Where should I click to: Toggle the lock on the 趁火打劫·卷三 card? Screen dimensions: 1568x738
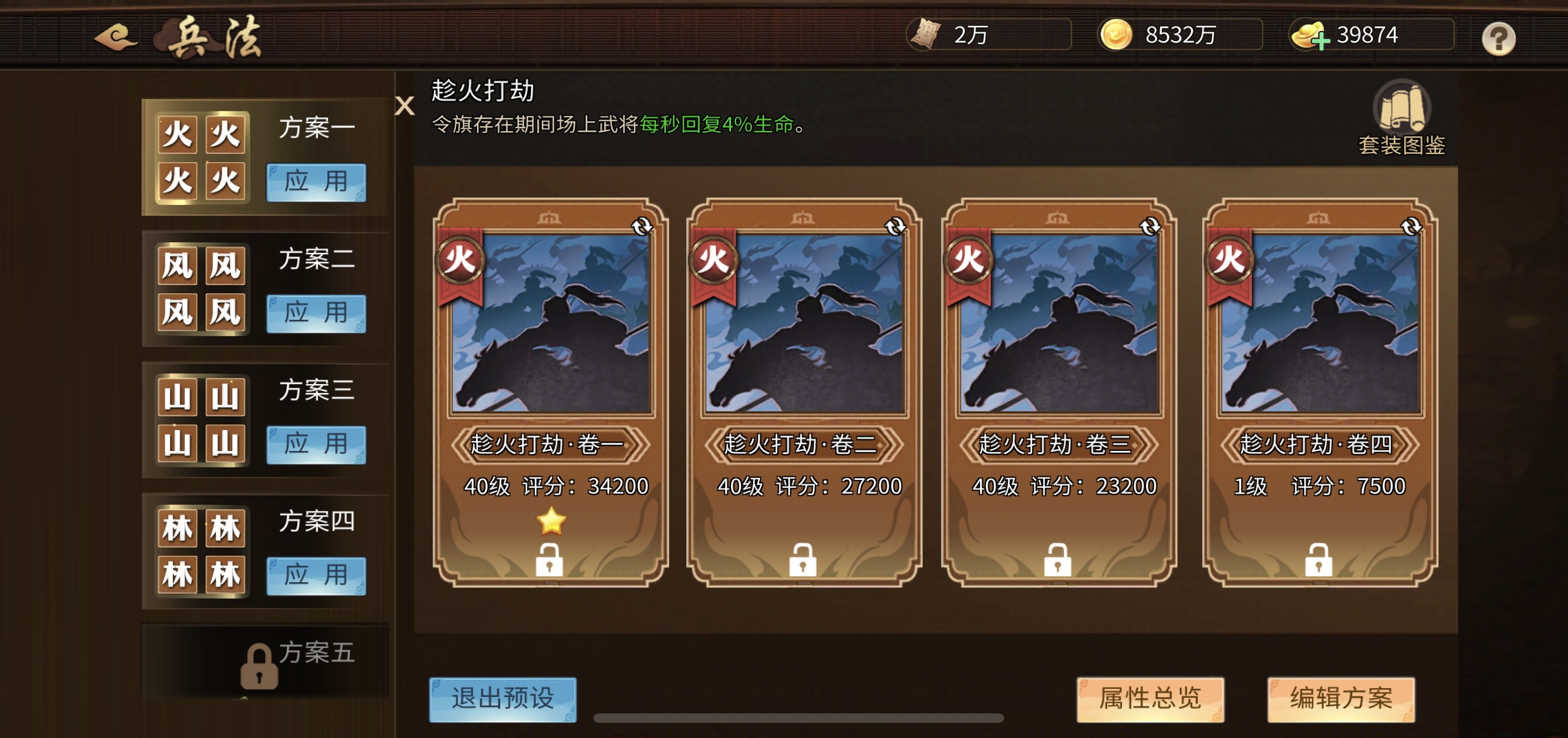1058,559
